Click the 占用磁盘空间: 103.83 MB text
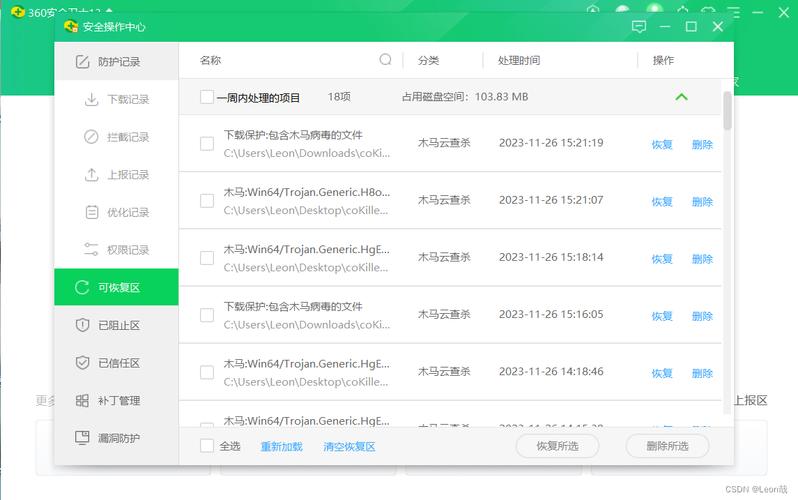Image resolution: width=798 pixels, height=500 pixels. (465, 97)
